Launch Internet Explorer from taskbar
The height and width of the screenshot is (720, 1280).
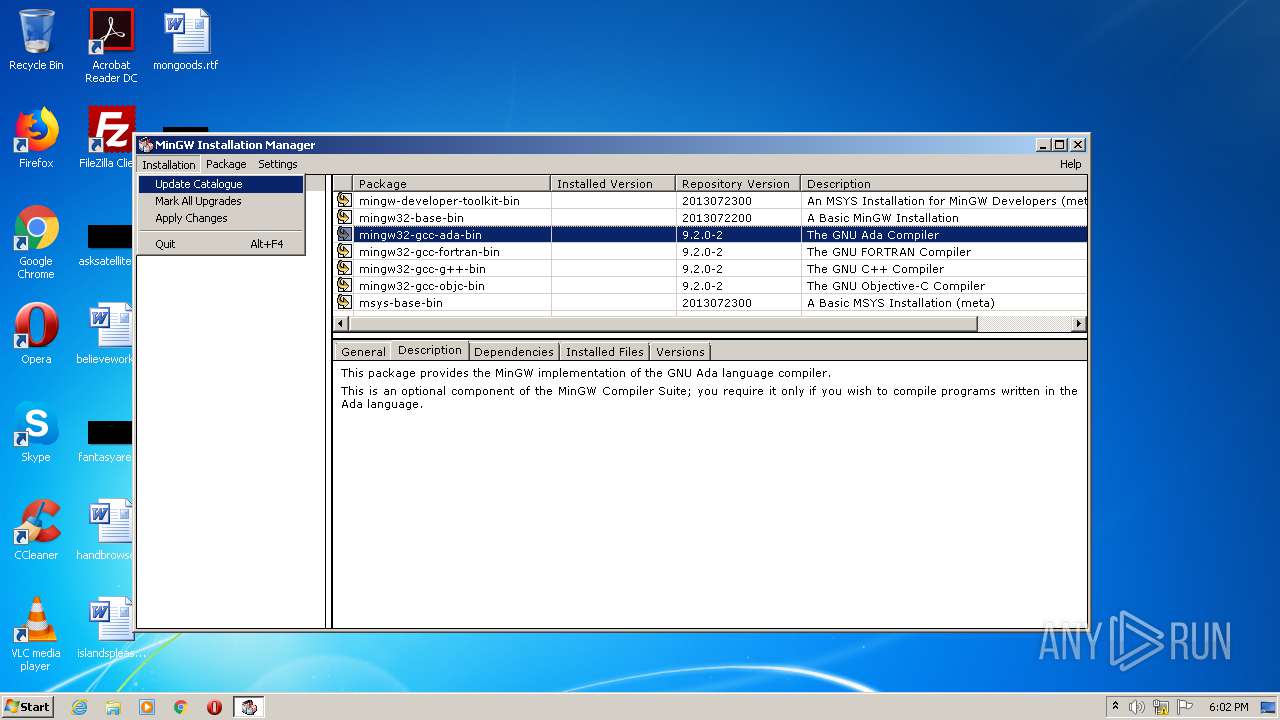pyautogui.click(x=80, y=707)
